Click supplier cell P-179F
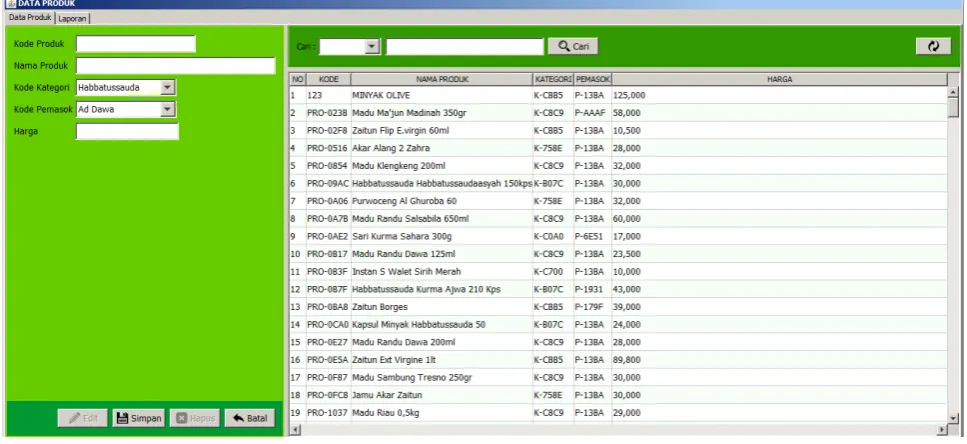This screenshot has width=967, height=444. pos(593,307)
